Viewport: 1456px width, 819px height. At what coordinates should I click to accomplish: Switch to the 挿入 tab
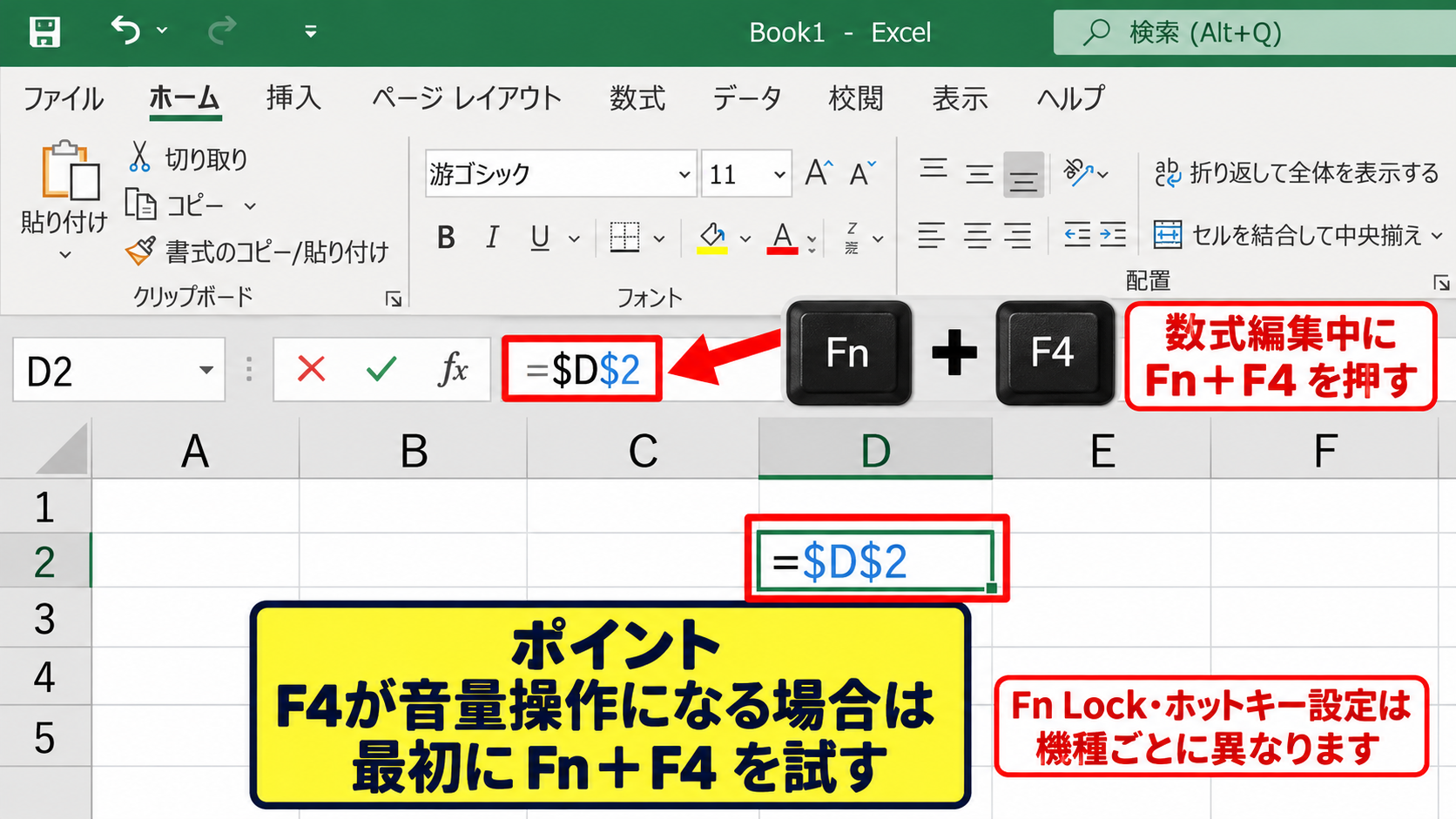[293, 97]
